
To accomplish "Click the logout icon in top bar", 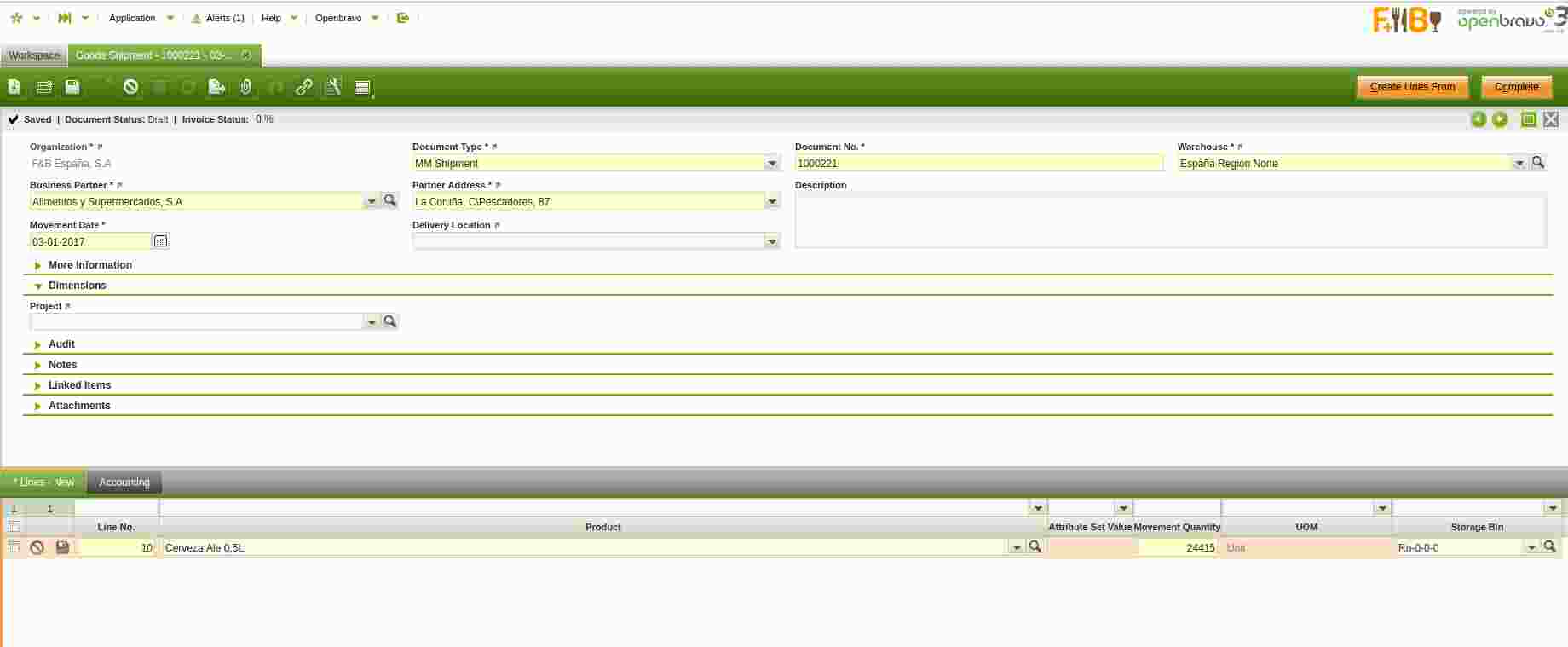I will (403, 18).
